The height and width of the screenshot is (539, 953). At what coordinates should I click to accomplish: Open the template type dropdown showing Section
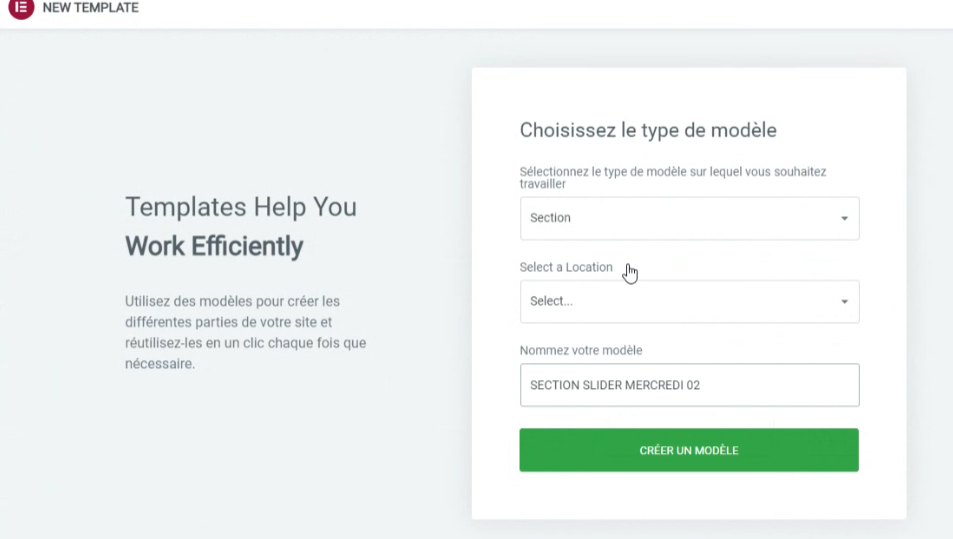689,218
